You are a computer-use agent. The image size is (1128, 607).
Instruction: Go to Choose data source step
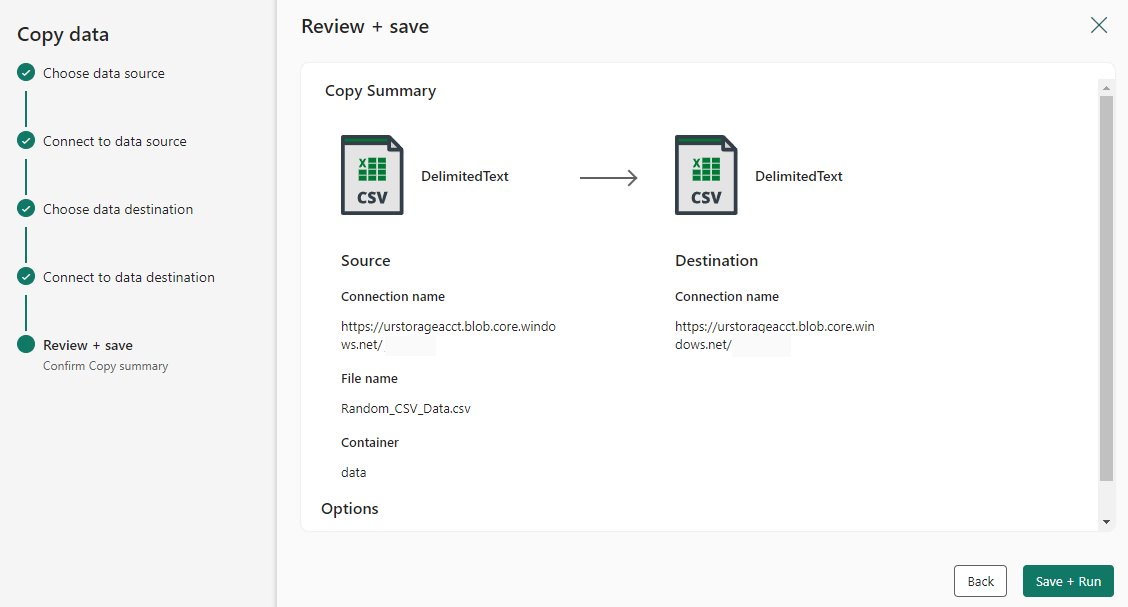[x=104, y=73]
